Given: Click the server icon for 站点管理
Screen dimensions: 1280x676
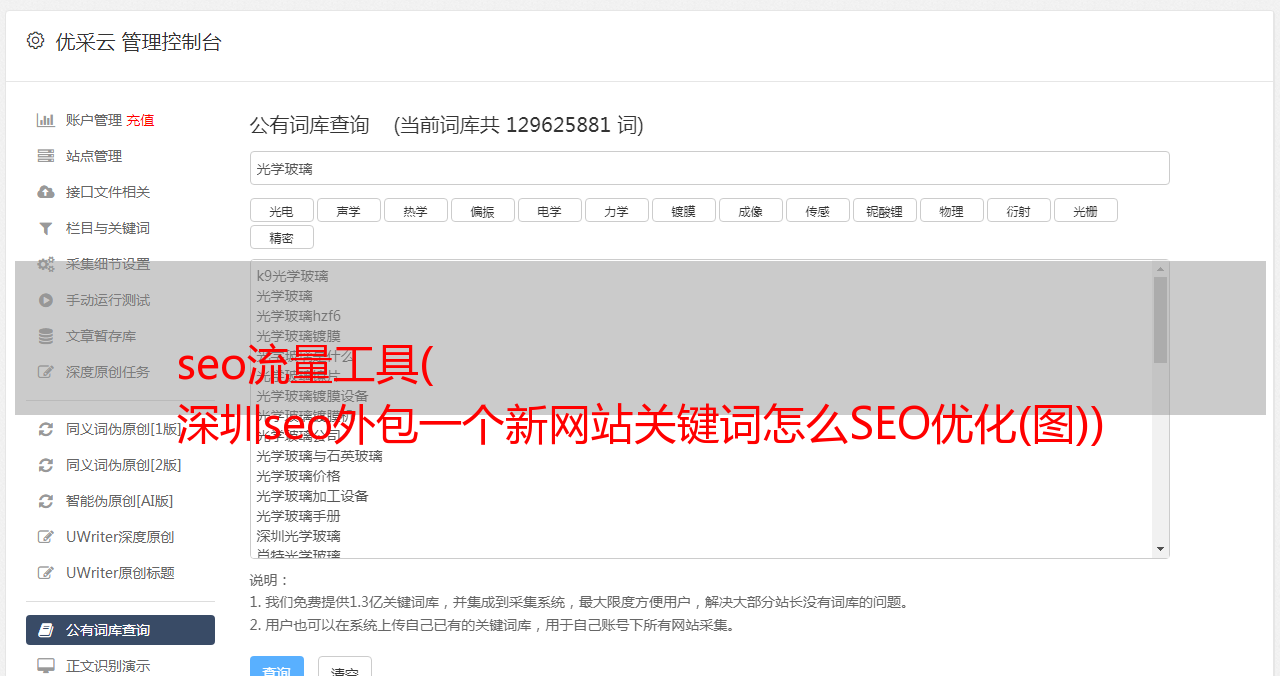Looking at the screenshot, I should [x=46, y=156].
